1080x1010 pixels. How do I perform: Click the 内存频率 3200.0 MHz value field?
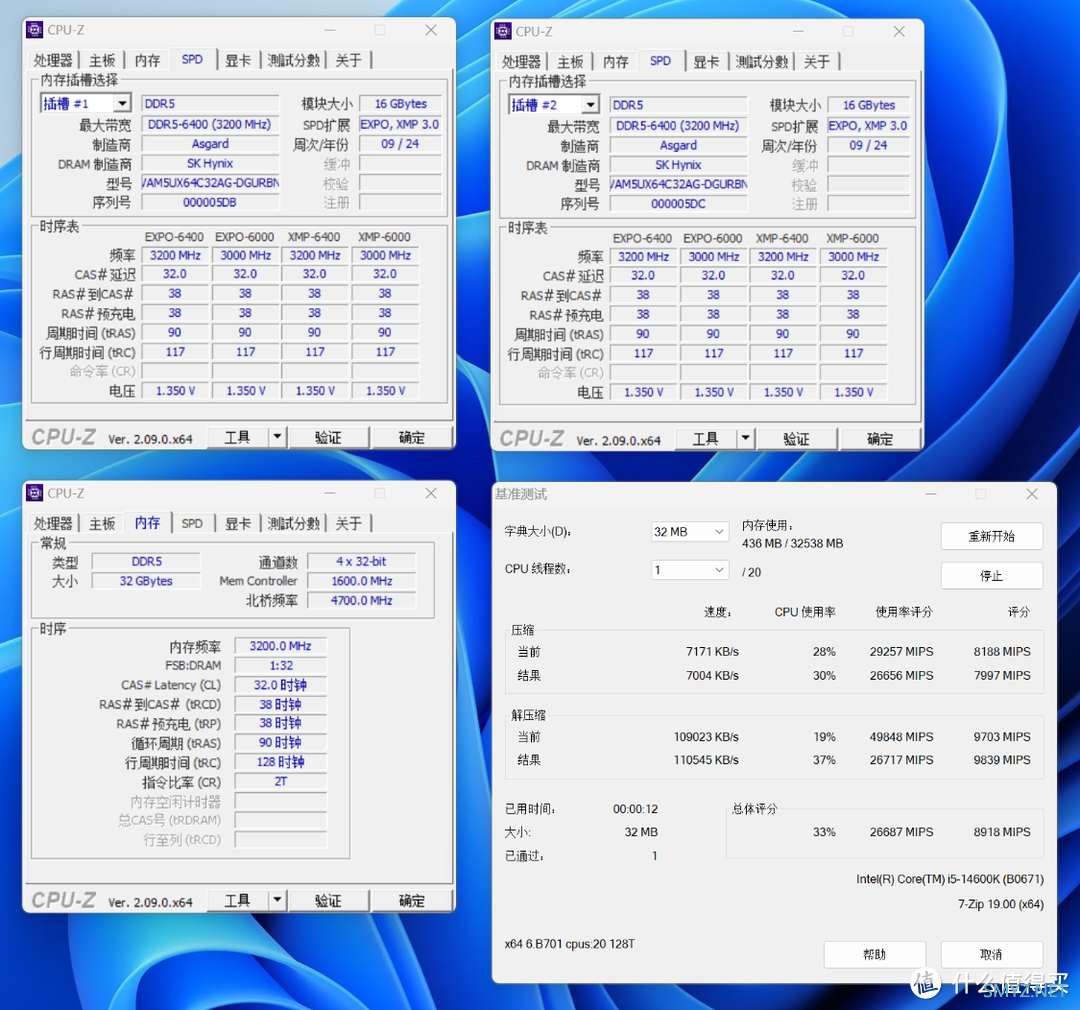click(x=280, y=646)
